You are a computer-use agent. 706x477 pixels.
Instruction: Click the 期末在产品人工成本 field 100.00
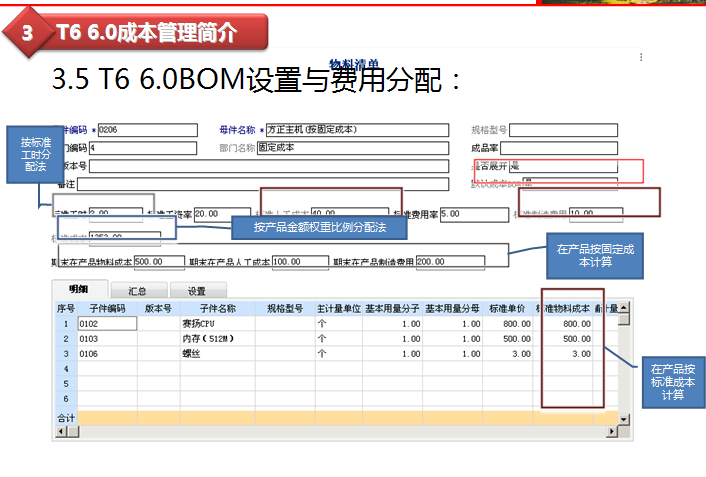(x=300, y=262)
